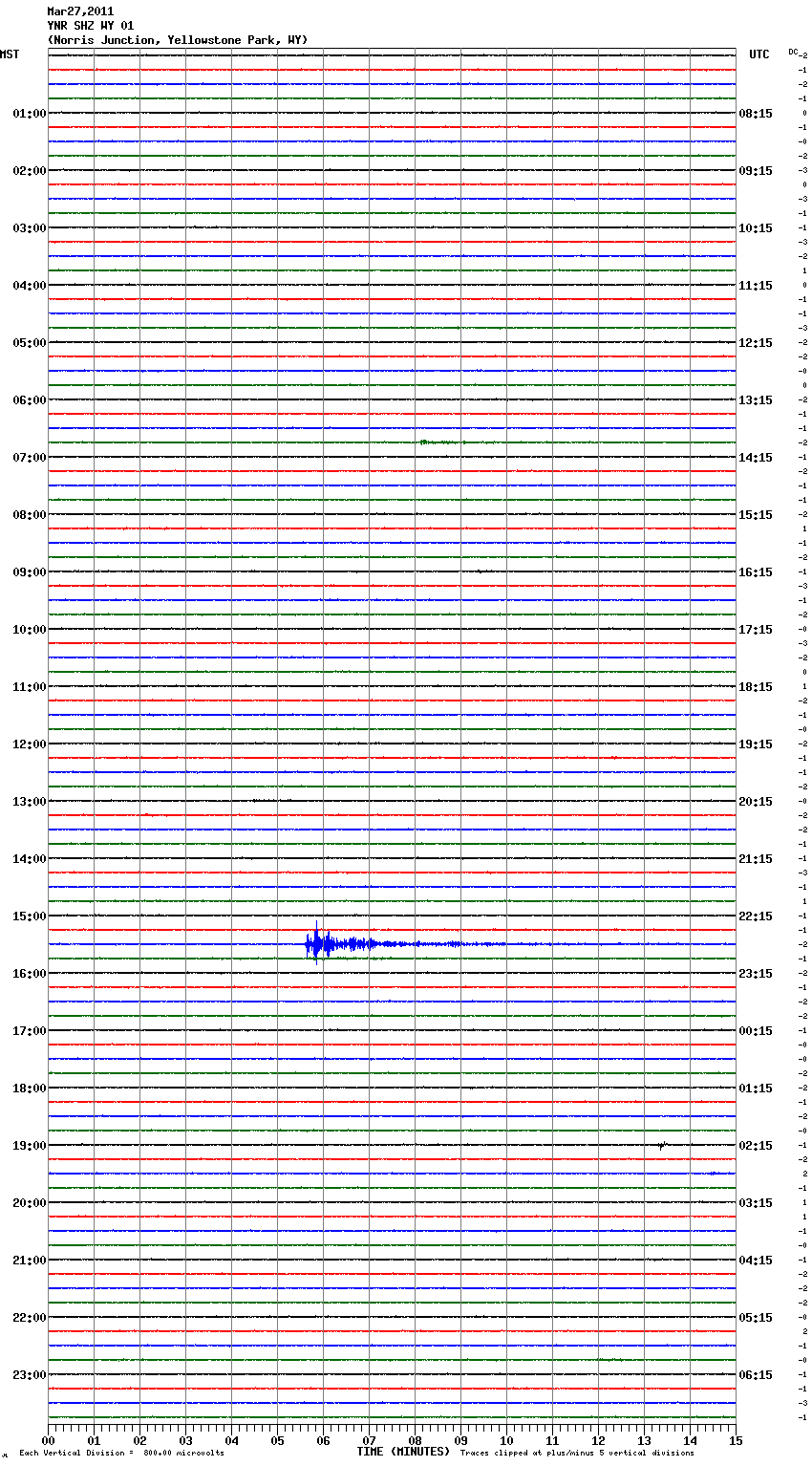Viewport: 812px width, 1466px height.
Task: Select the 17:00 MST time label
Action: [x=30, y=1031]
